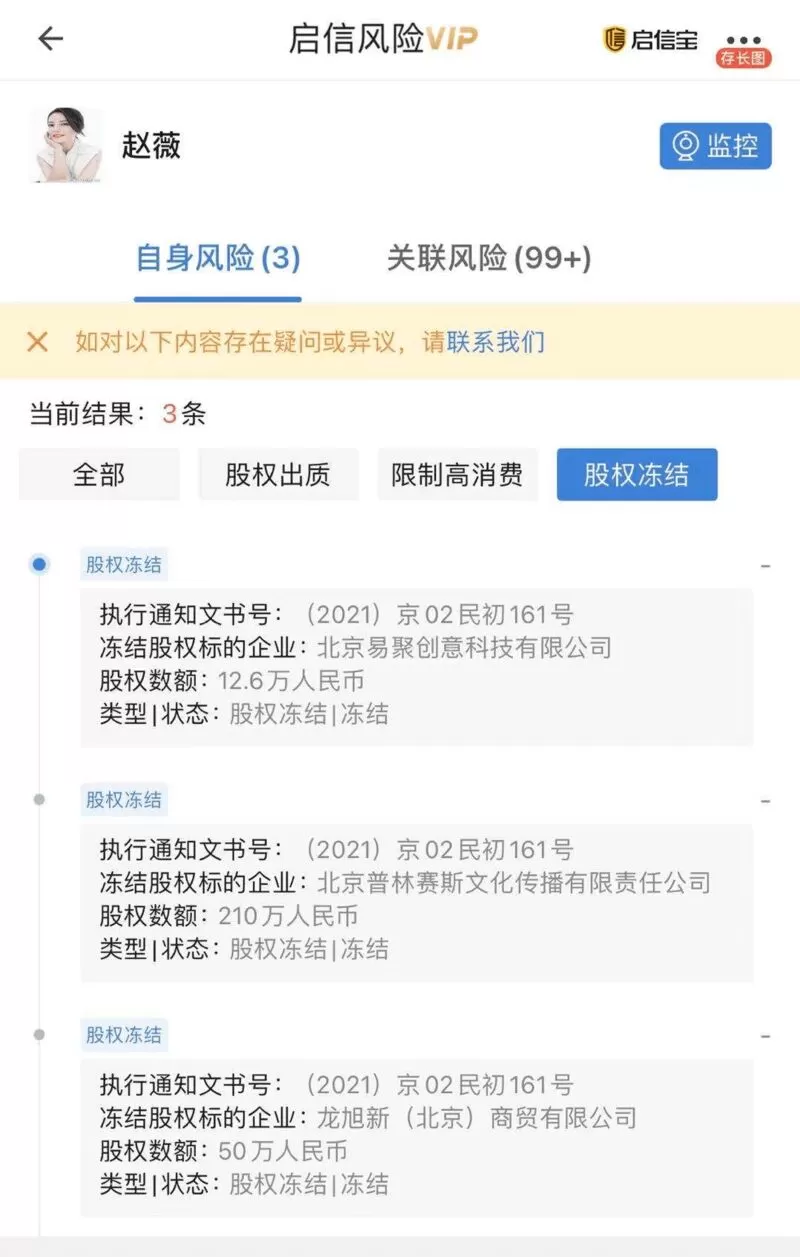This screenshot has height=1257, width=800.
Task: Go back with the left arrow
Action: (x=50, y=39)
